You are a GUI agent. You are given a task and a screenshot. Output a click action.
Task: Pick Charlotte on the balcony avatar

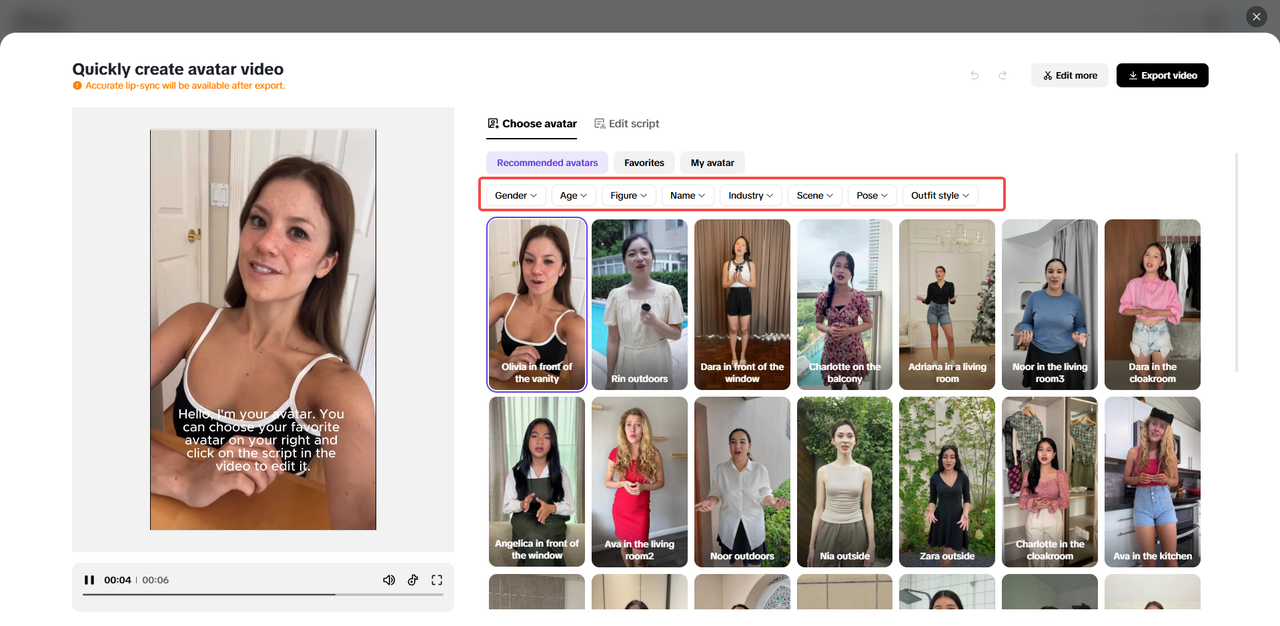tap(845, 304)
